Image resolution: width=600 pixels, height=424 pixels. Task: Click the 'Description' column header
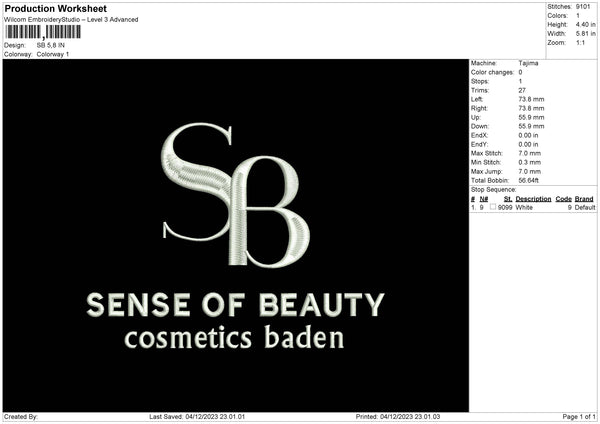[533, 199]
